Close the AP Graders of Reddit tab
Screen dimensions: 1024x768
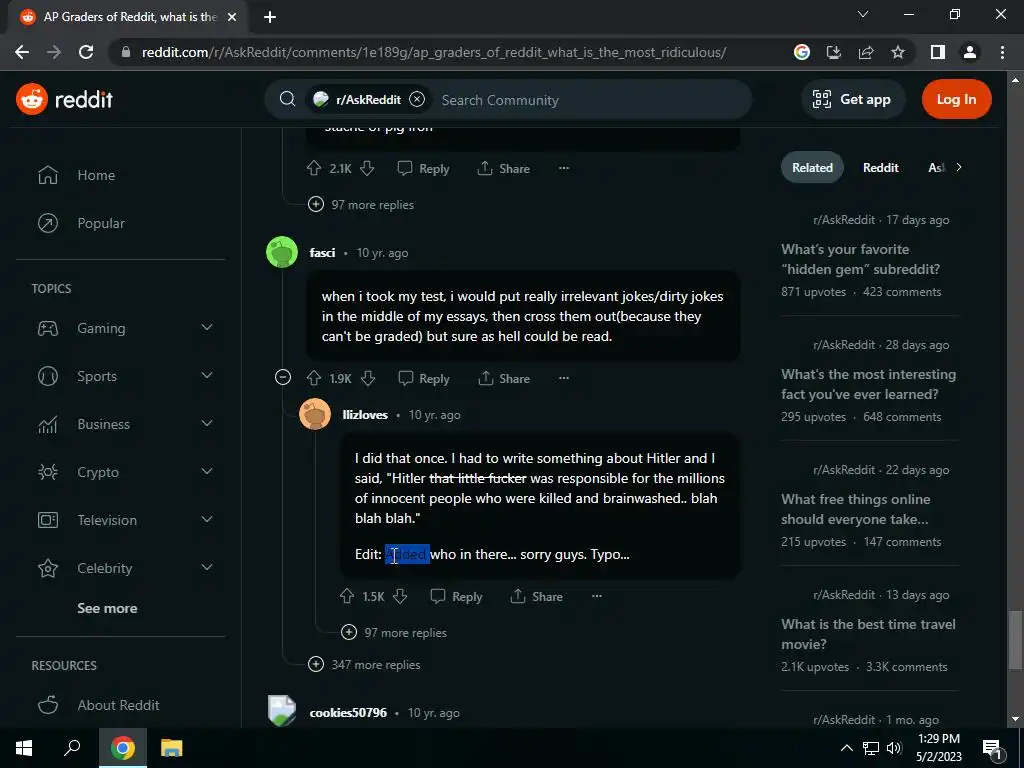coord(232,17)
